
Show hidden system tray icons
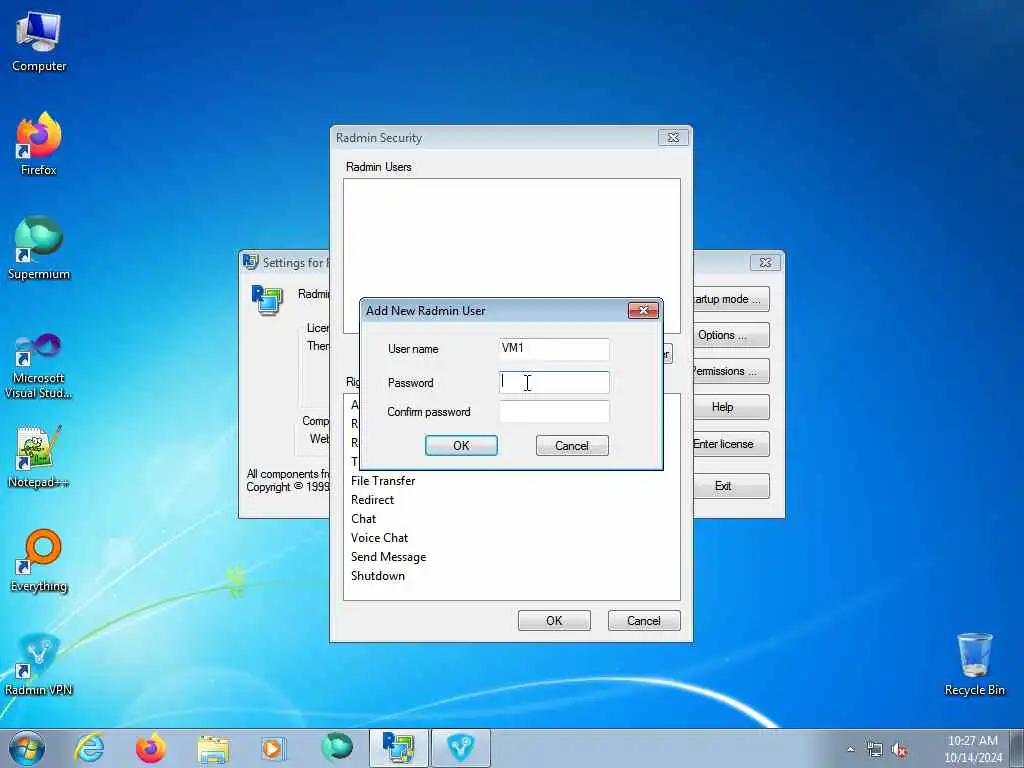pyautogui.click(x=850, y=750)
